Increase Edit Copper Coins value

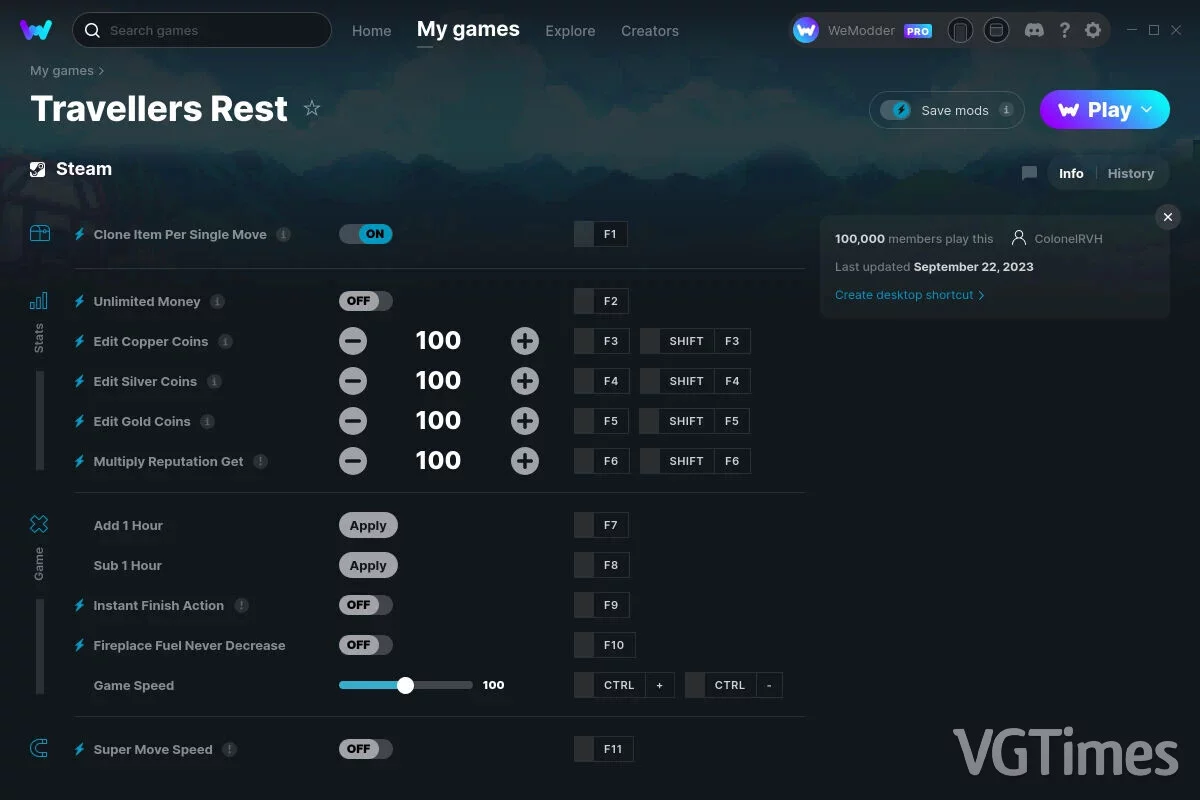525,341
